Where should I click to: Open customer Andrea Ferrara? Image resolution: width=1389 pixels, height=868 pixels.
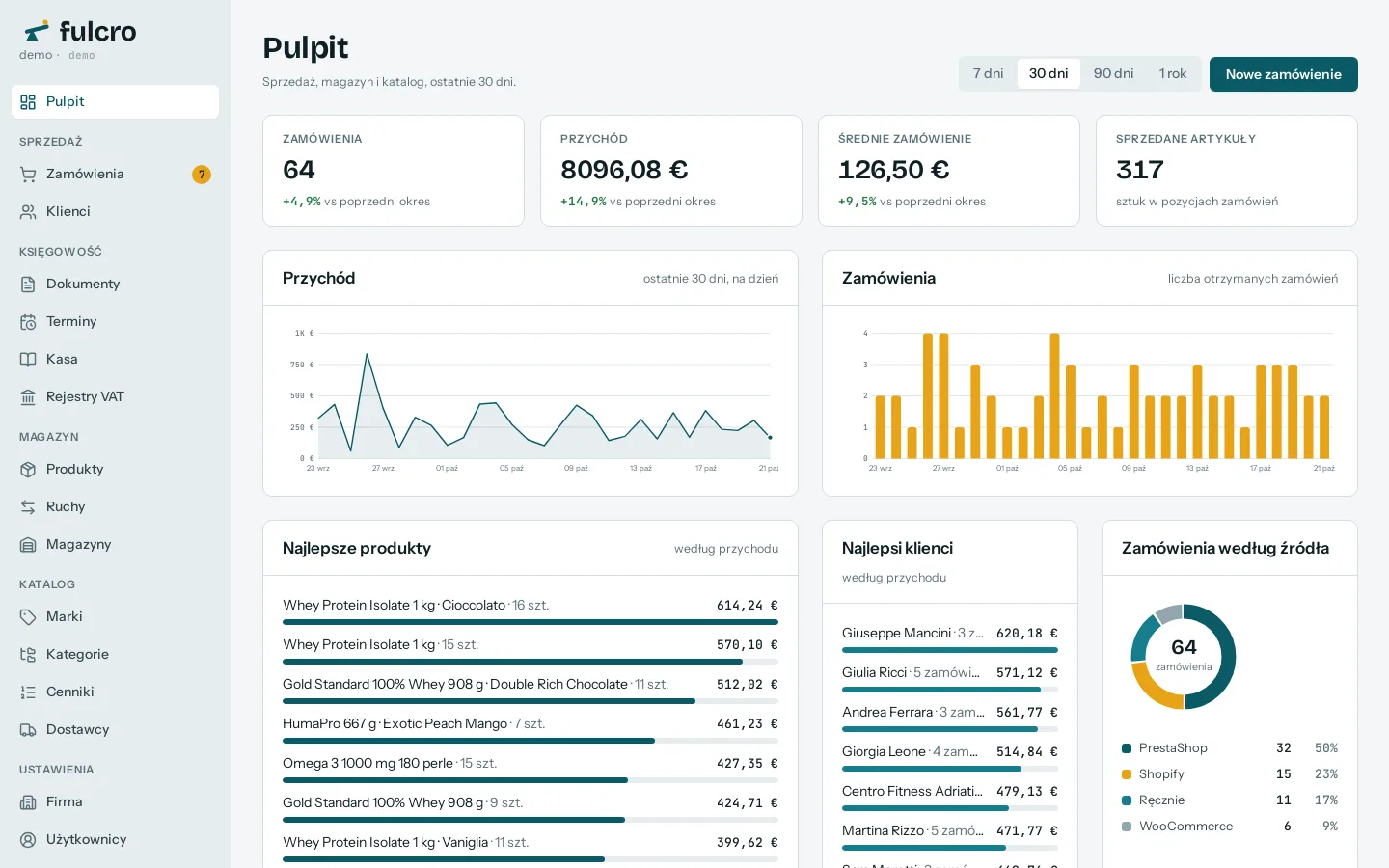(950, 718)
